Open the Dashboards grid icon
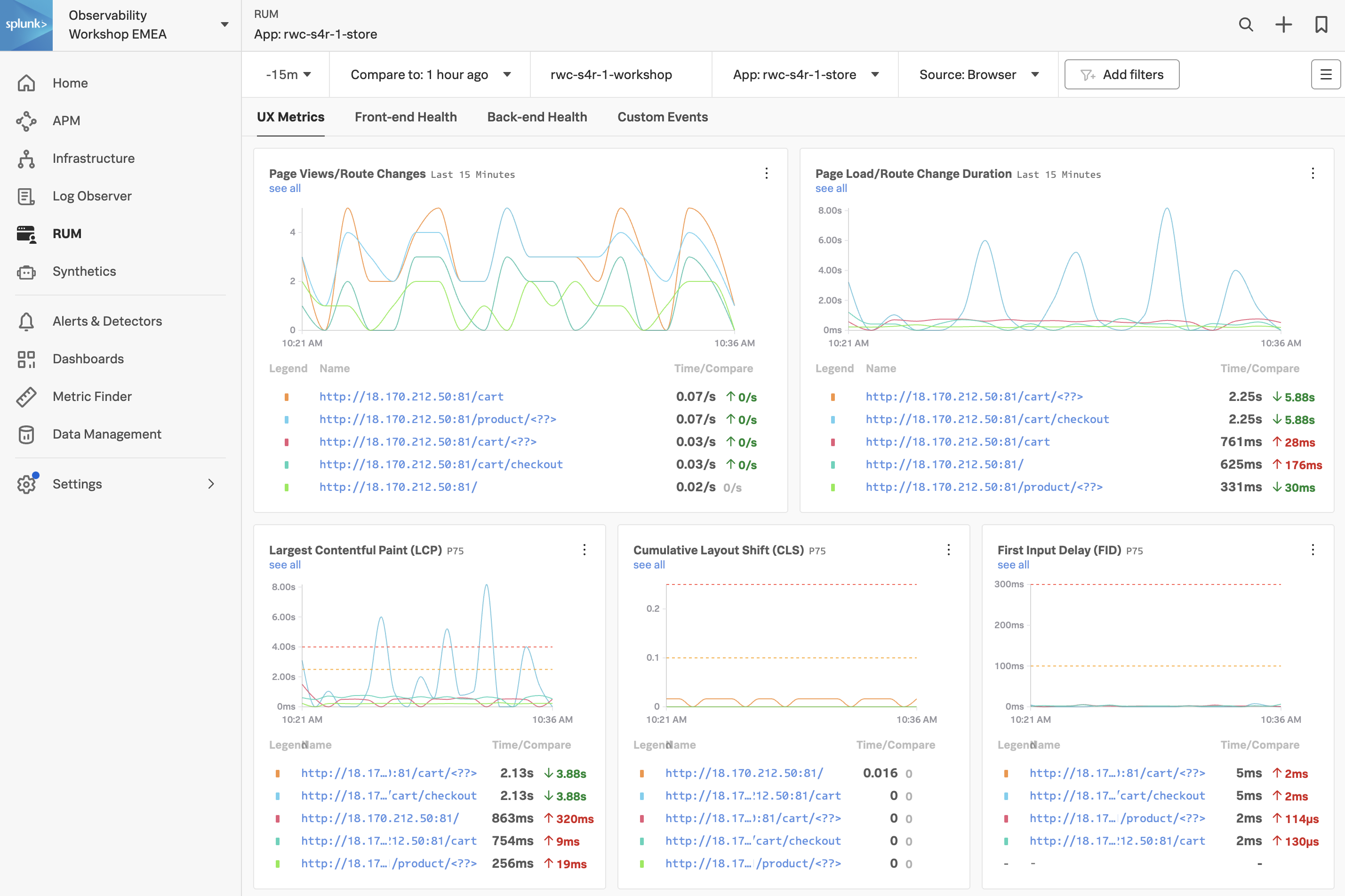1345x896 pixels. 26,359
